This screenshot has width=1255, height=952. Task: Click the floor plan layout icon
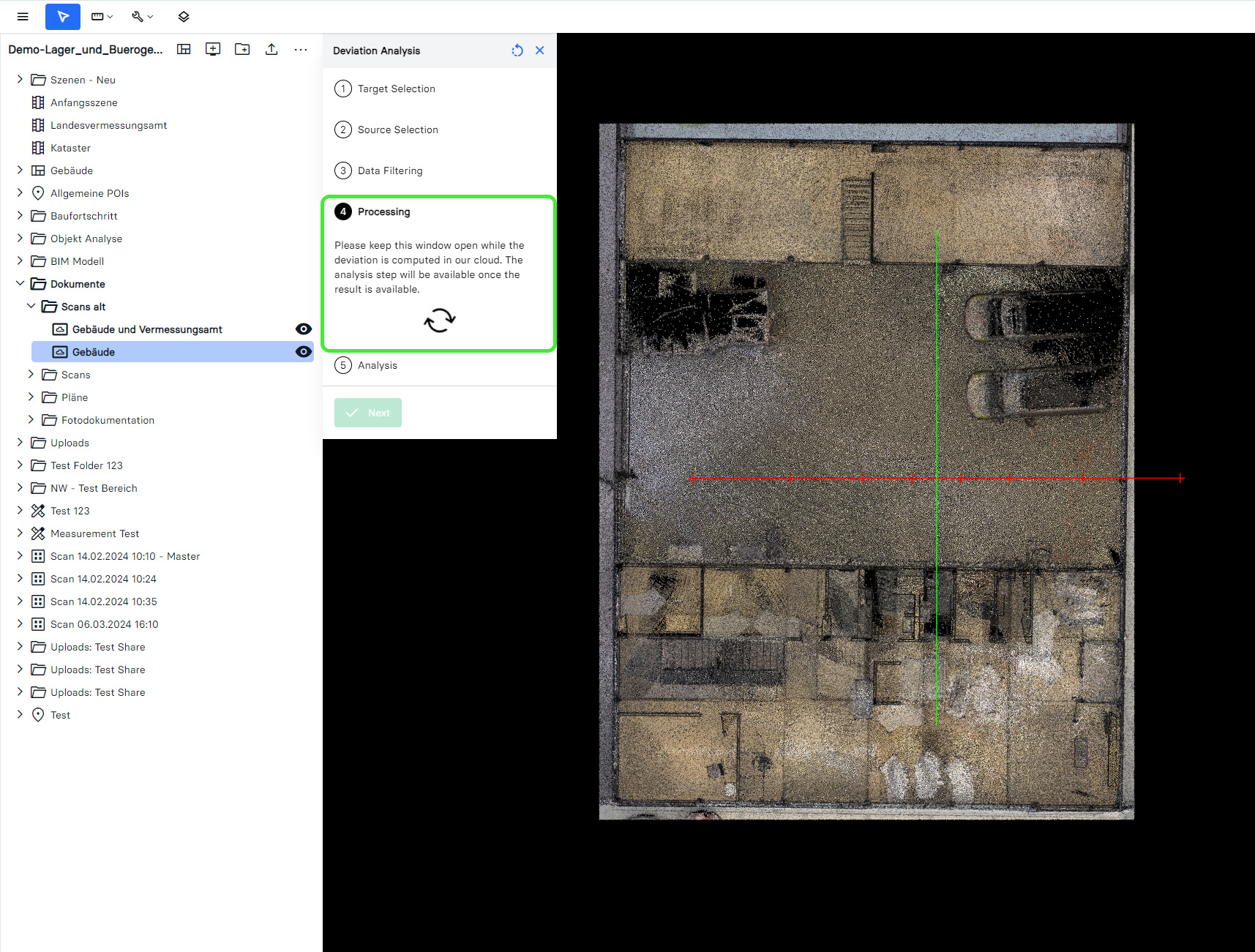click(184, 49)
